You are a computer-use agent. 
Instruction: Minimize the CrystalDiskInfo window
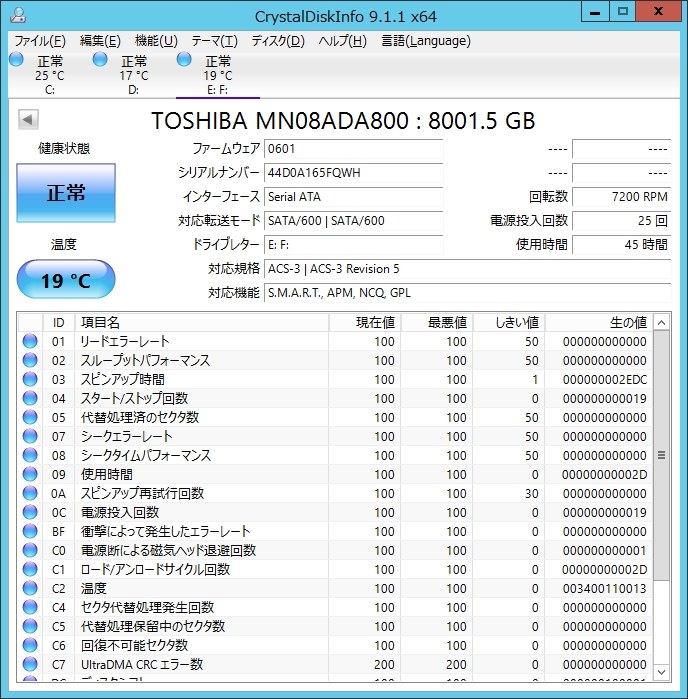pyautogui.click(x=595, y=12)
